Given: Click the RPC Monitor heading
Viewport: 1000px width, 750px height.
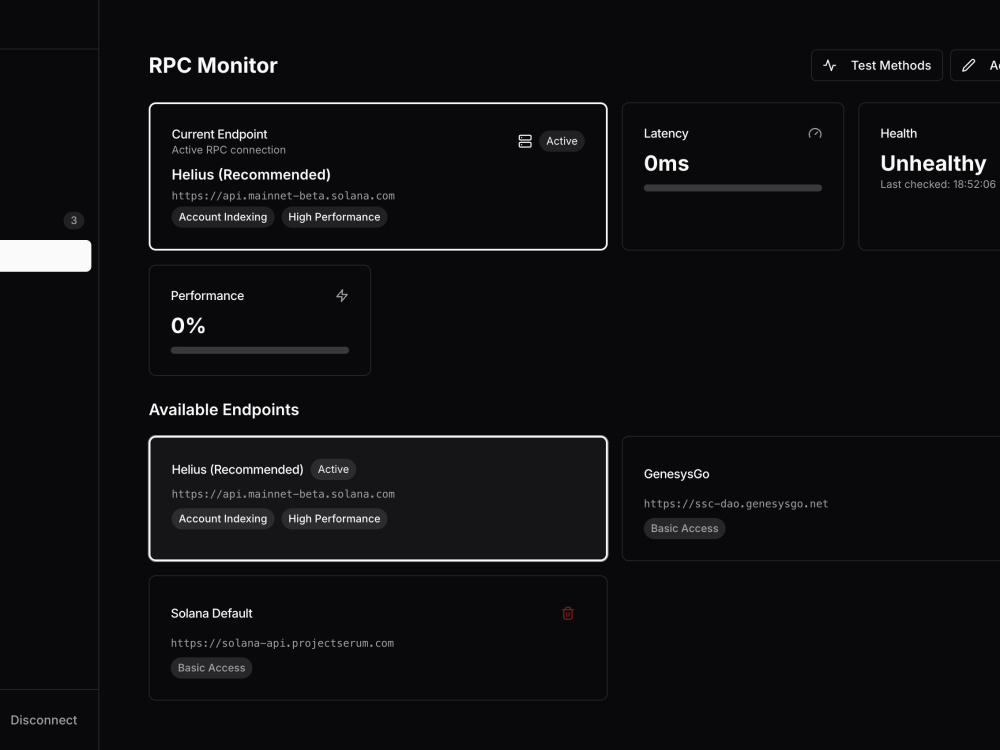Looking at the screenshot, I should [213, 65].
